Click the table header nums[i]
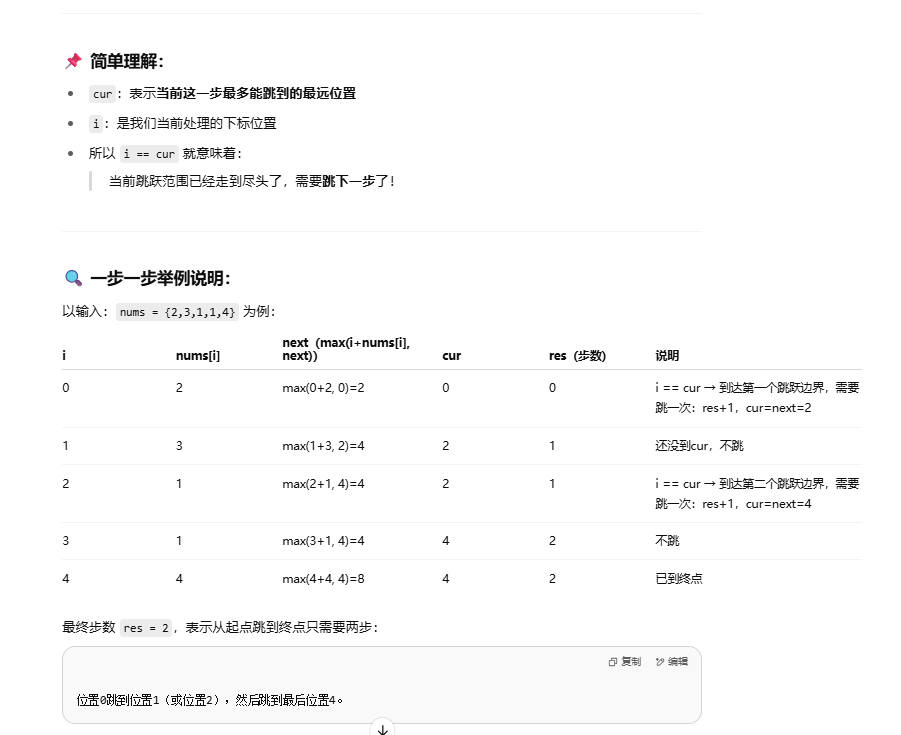 [198, 356]
